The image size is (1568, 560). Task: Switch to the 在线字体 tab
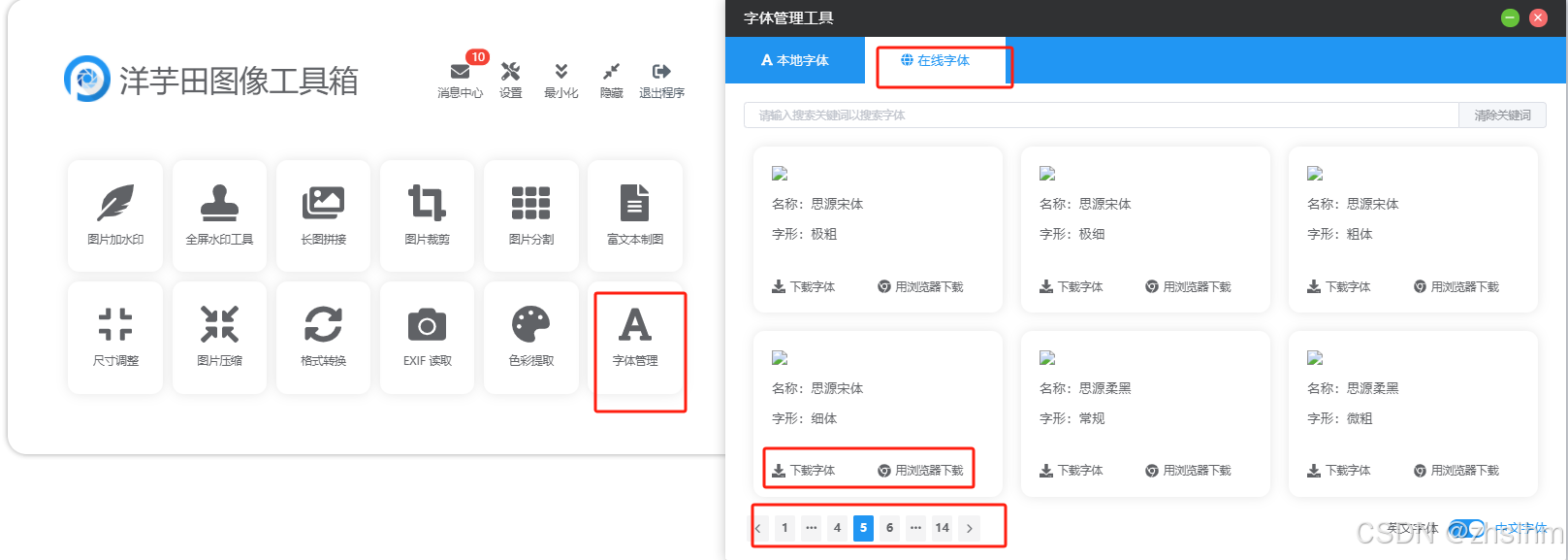935,60
